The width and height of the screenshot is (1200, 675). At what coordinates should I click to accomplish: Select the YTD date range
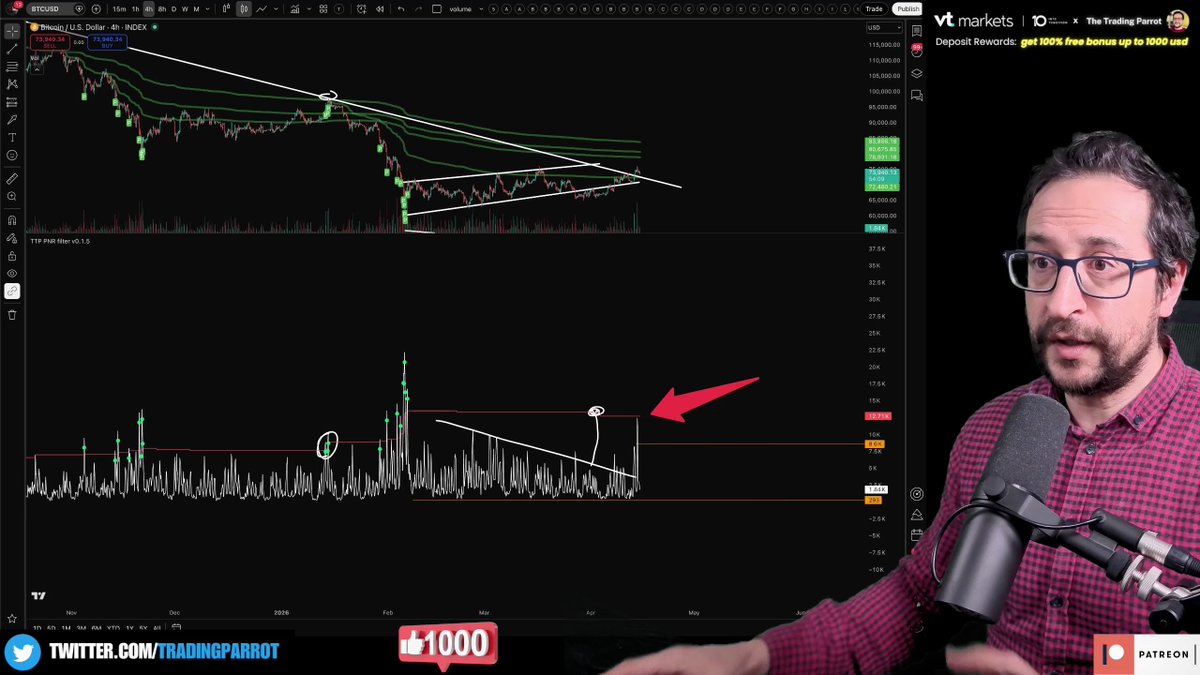pos(113,628)
